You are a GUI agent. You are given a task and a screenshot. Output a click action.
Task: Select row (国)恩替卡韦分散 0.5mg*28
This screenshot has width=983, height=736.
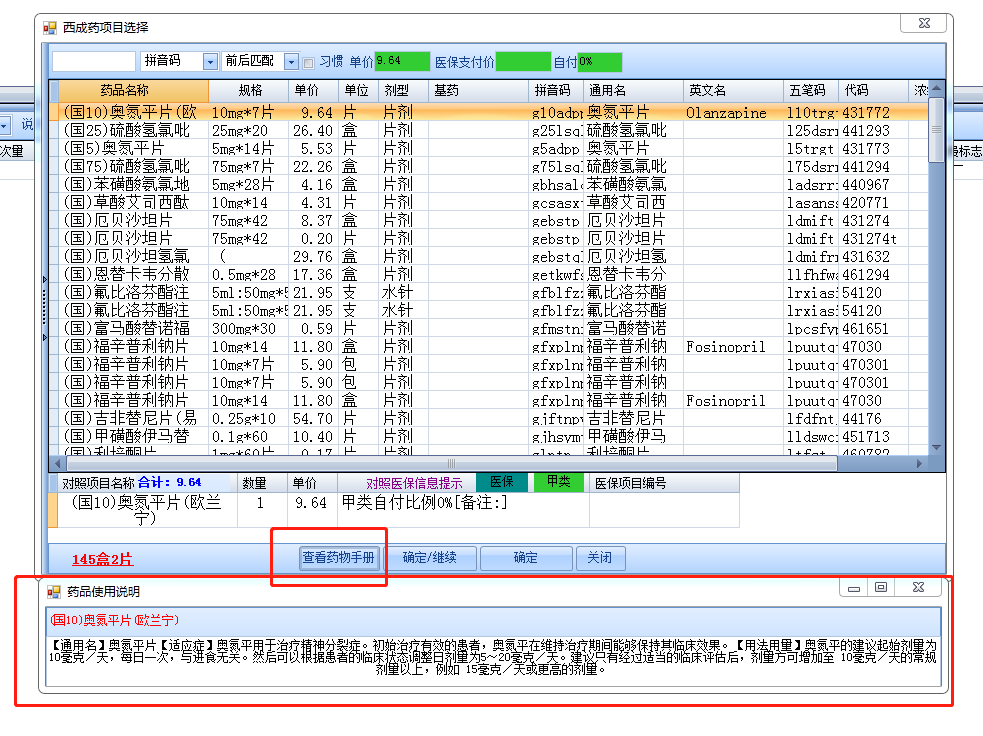488,275
